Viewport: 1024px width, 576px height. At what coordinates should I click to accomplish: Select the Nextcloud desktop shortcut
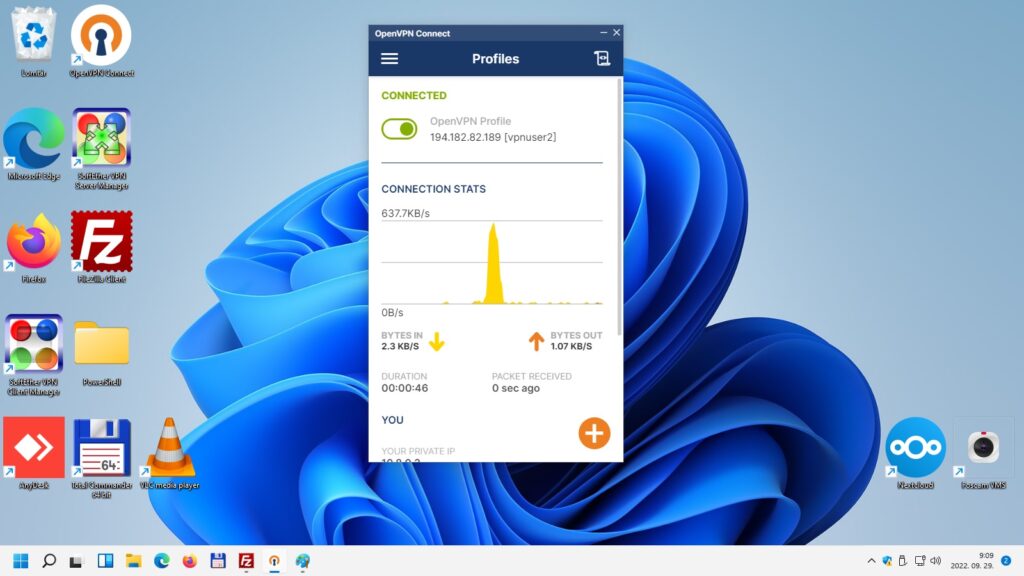click(915, 453)
